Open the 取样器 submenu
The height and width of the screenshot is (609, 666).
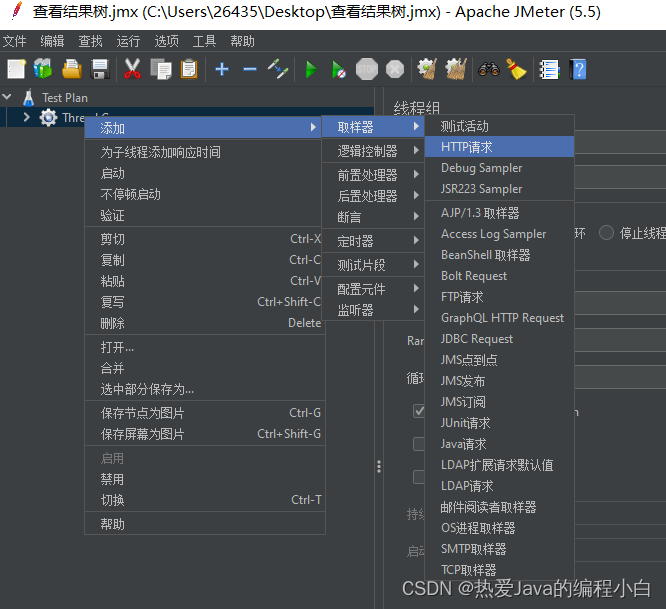click(x=373, y=127)
